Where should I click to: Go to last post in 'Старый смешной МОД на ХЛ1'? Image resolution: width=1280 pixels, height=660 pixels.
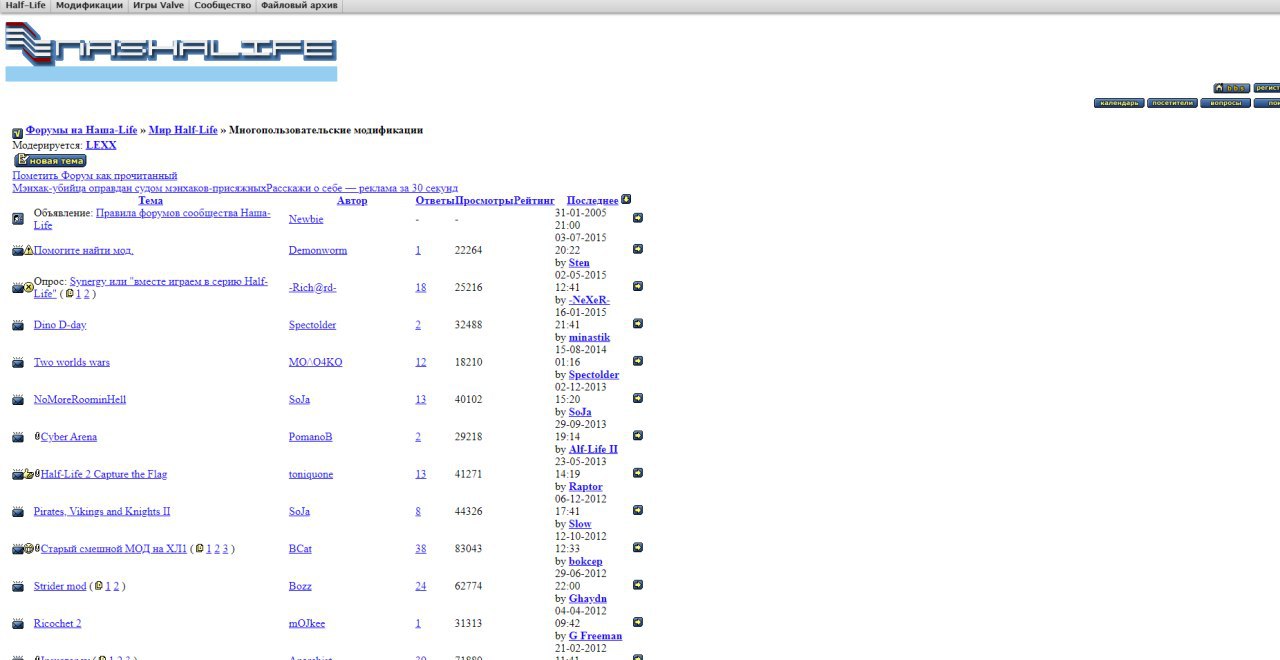point(638,548)
